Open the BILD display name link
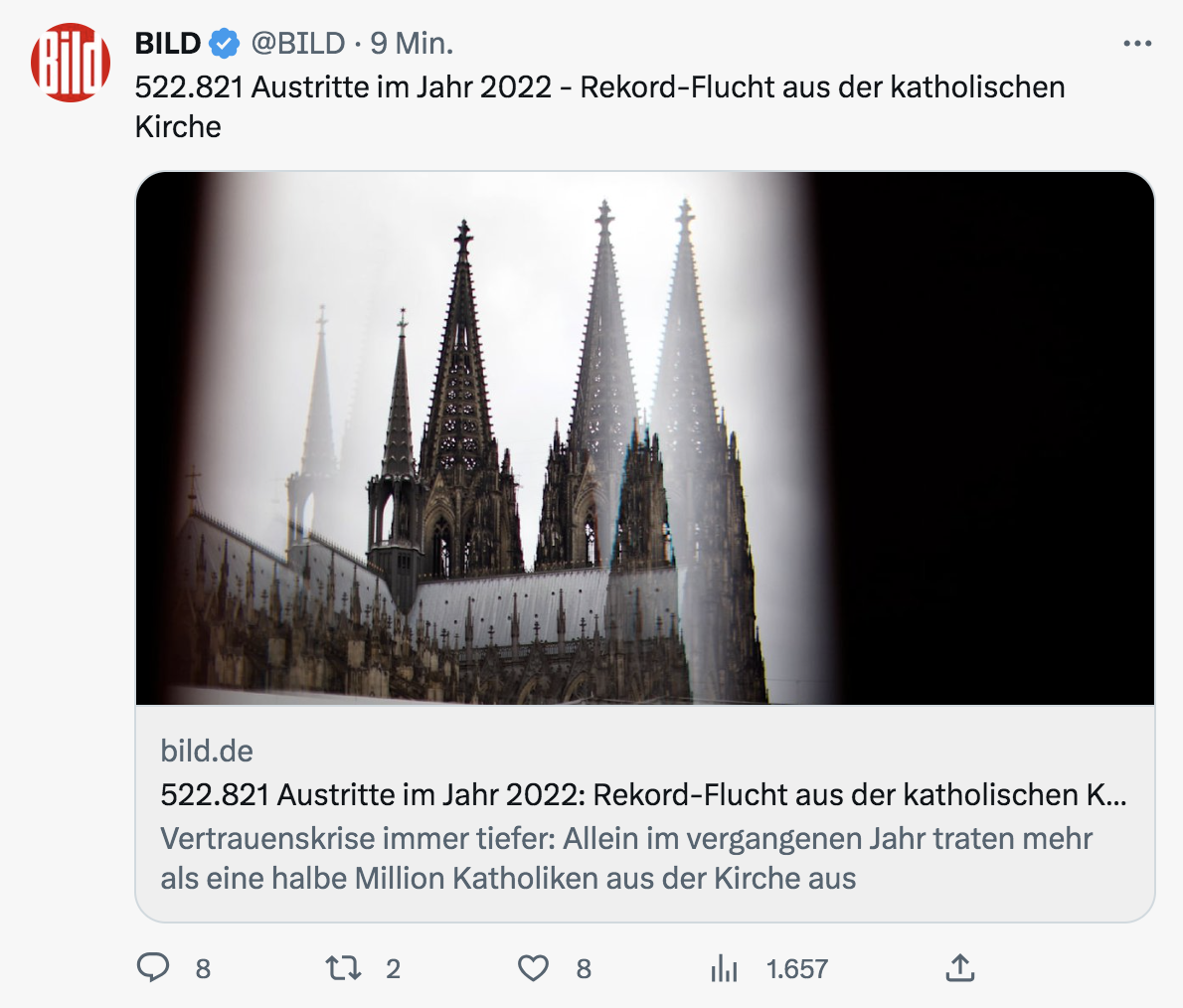 tap(167, 44)
